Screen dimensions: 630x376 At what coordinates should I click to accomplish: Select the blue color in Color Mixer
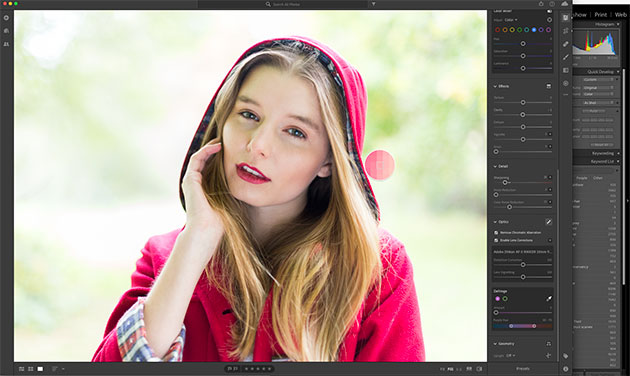(x=534, y=30)
